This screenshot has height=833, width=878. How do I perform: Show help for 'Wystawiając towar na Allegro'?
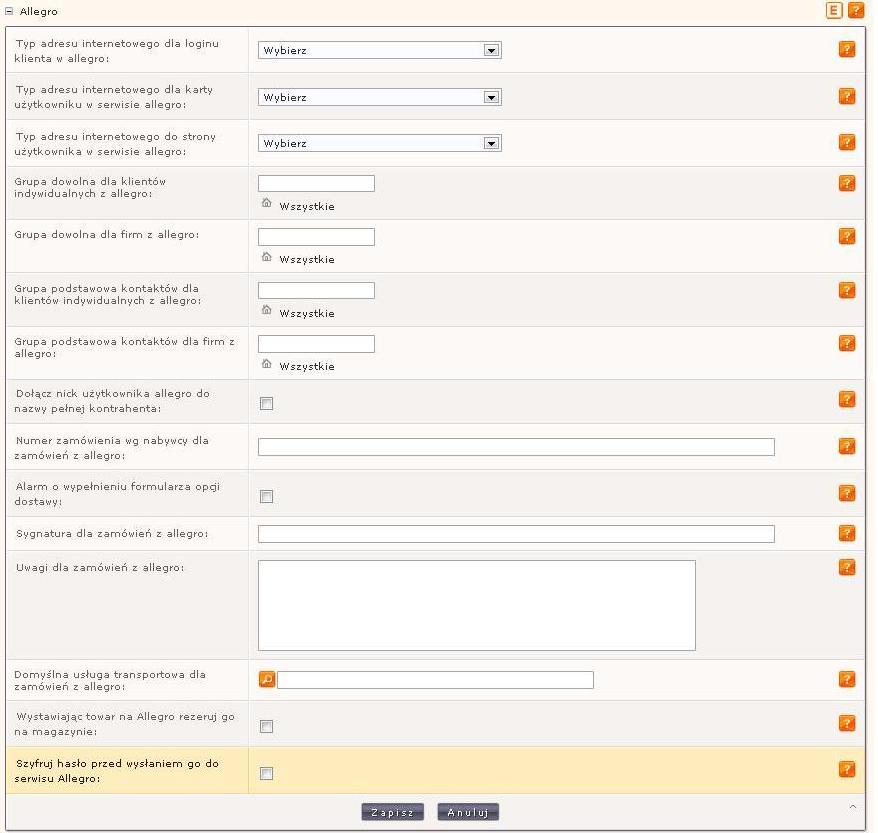pos(847,723)
